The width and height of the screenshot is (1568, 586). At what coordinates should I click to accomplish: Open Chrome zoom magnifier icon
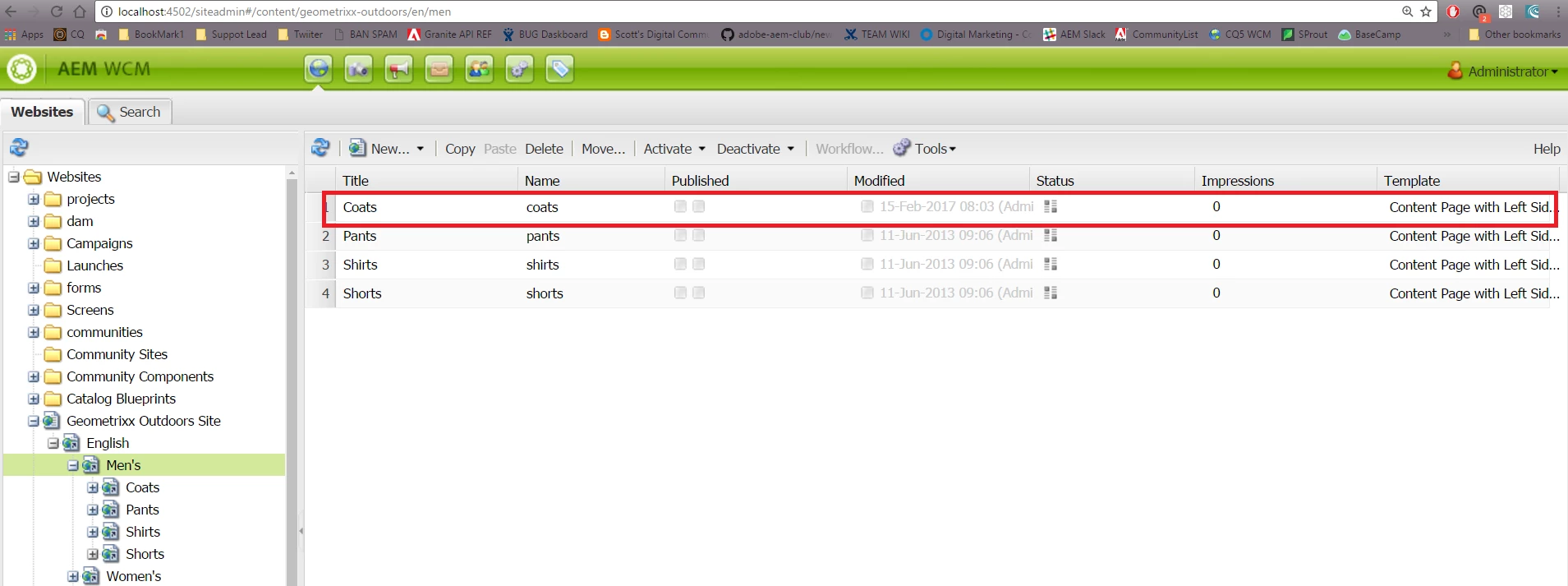[x=1407, y=12]
